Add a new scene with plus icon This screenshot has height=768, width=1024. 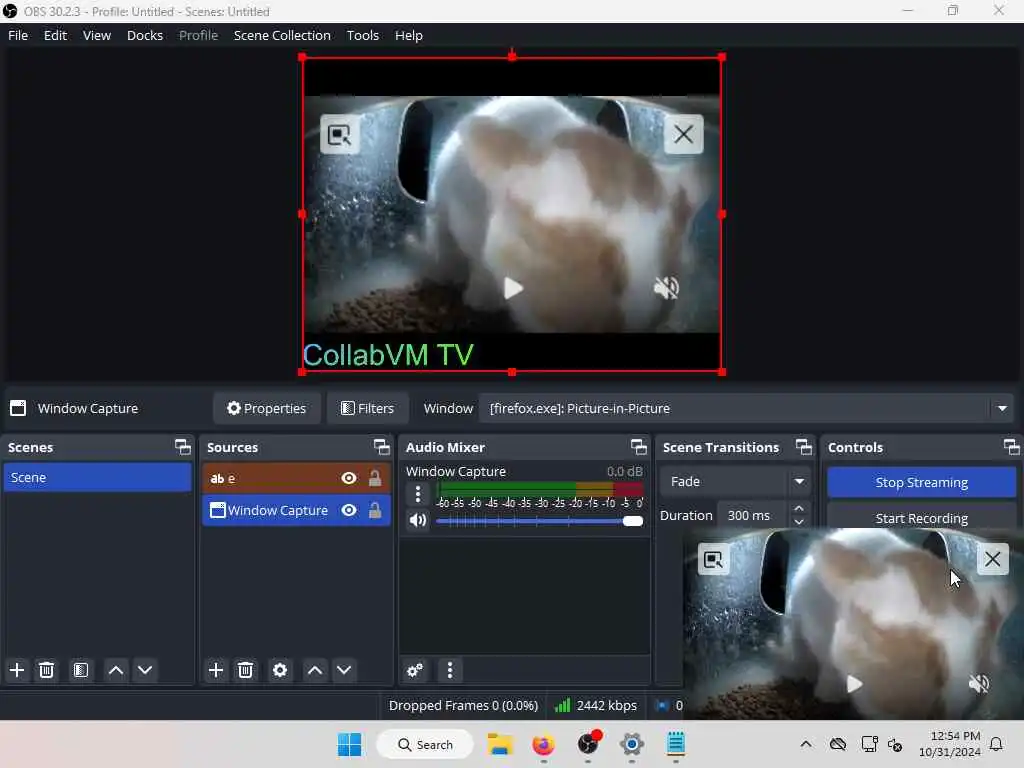[x=17, y=670]
